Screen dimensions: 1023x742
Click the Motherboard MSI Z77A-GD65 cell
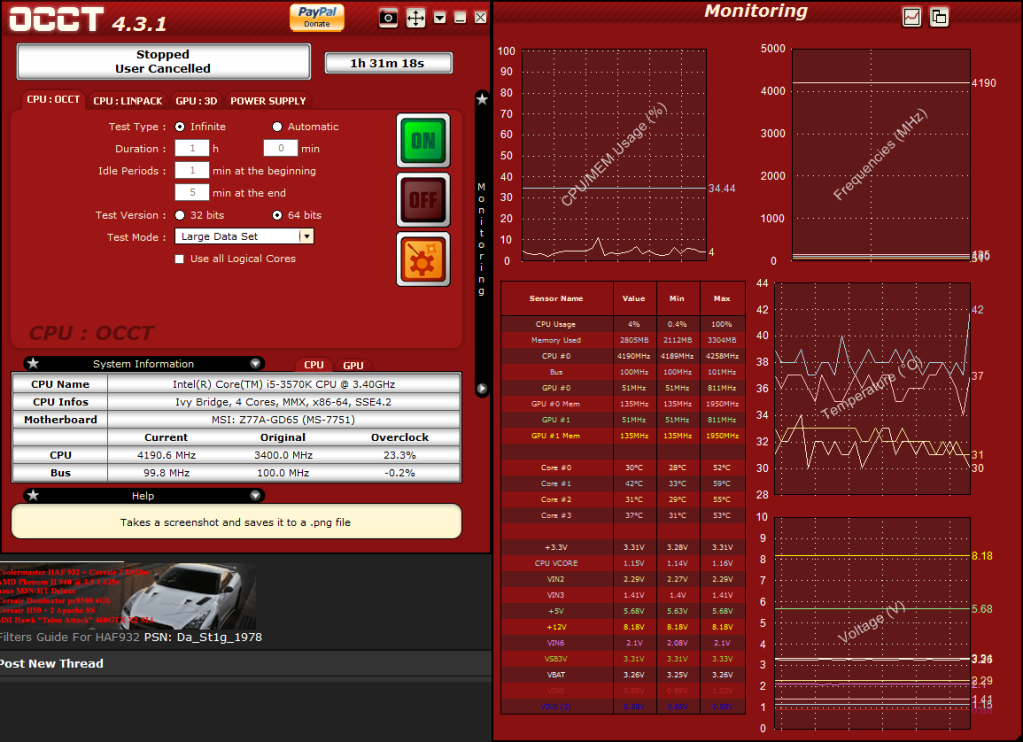tap(284, 420)
